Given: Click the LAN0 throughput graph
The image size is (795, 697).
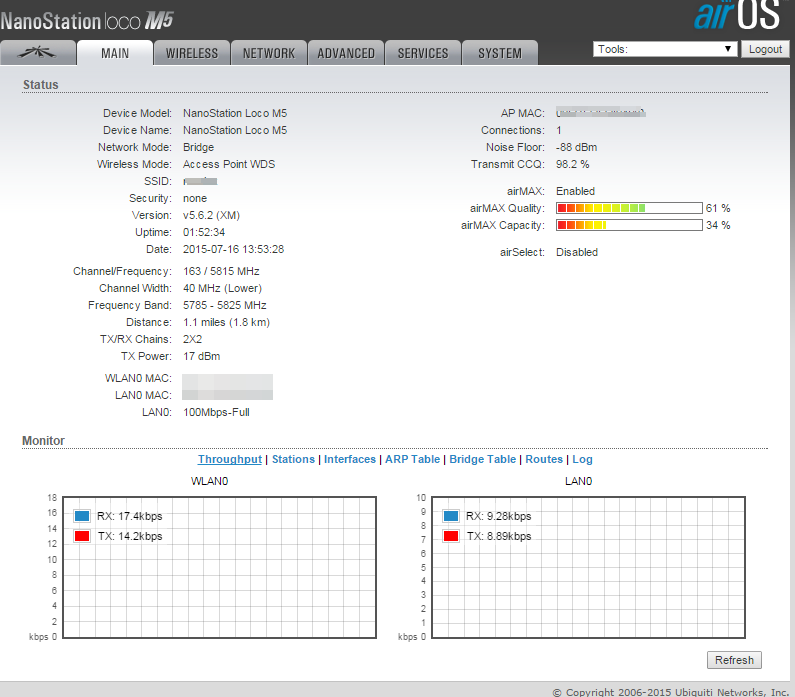Looking at the screenshot, I should tap(588, 567).
